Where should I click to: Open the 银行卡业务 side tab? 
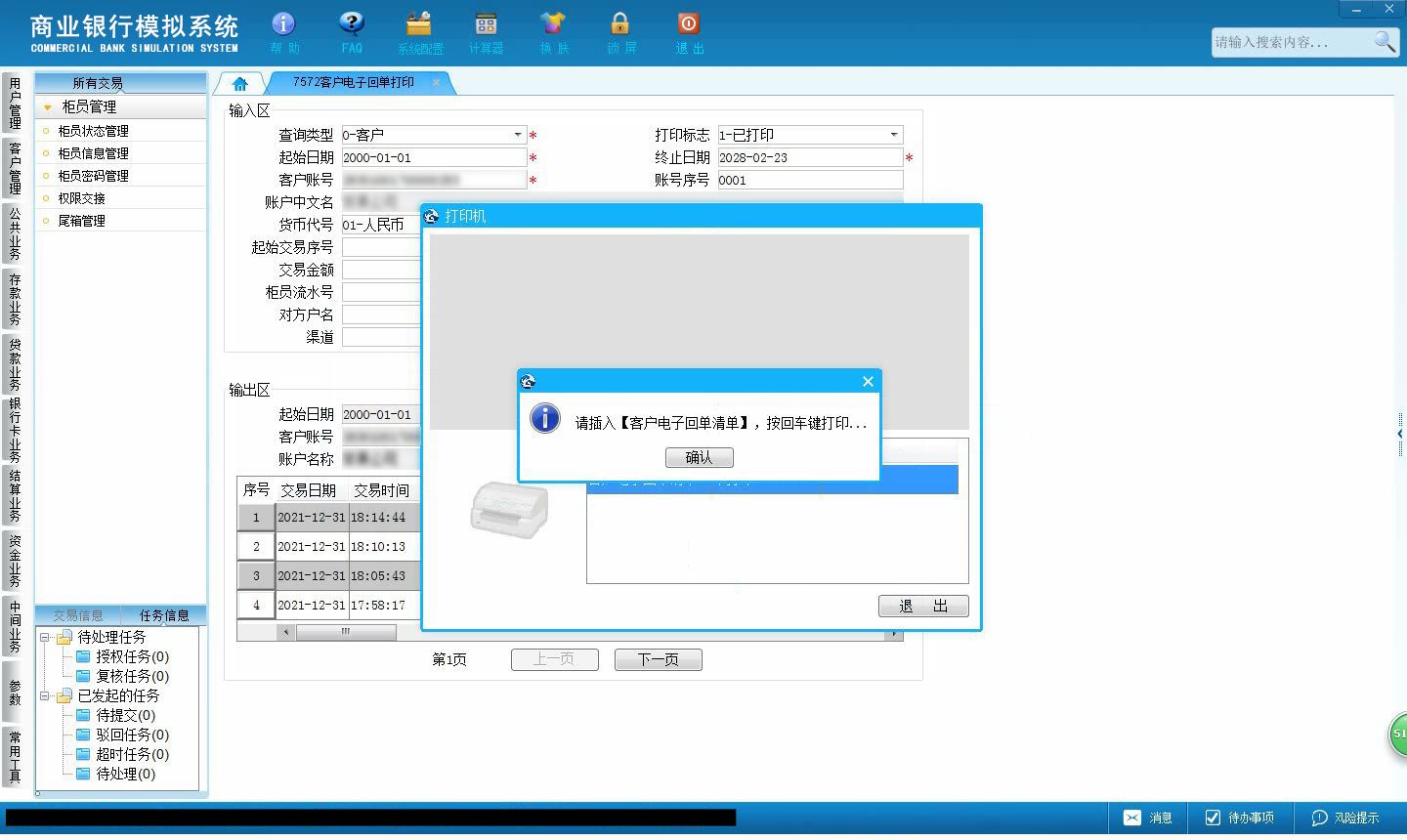[15, 431]
